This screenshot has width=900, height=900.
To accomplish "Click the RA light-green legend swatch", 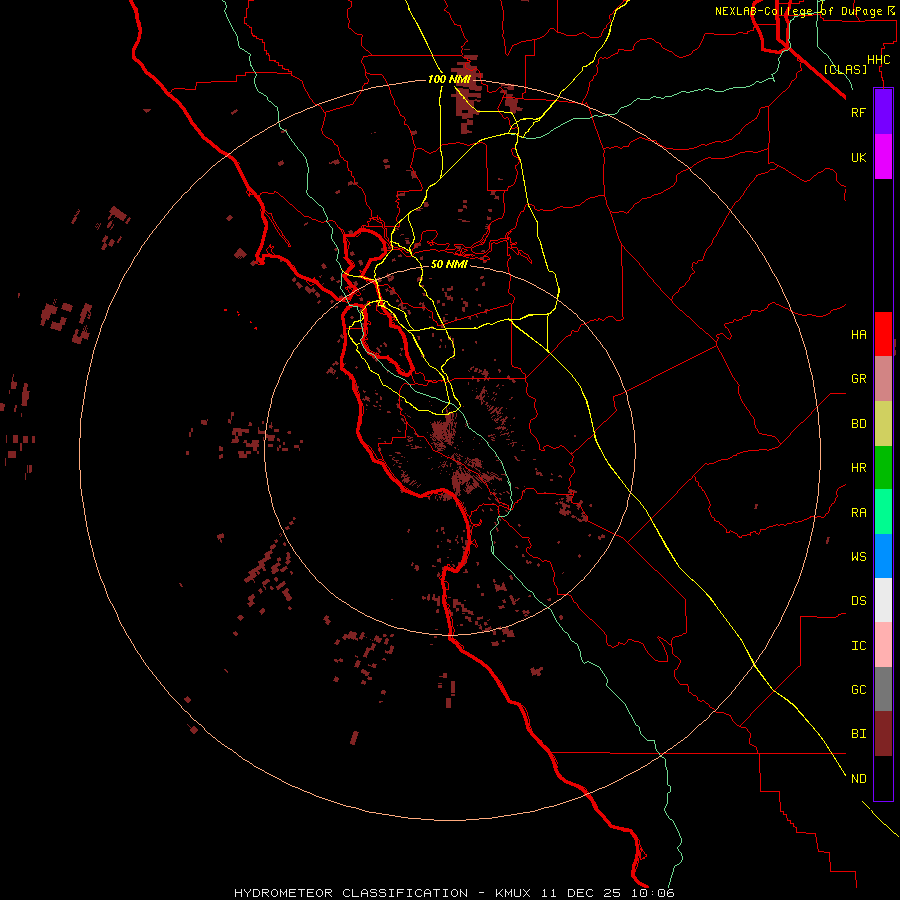I will click(883, 512).
